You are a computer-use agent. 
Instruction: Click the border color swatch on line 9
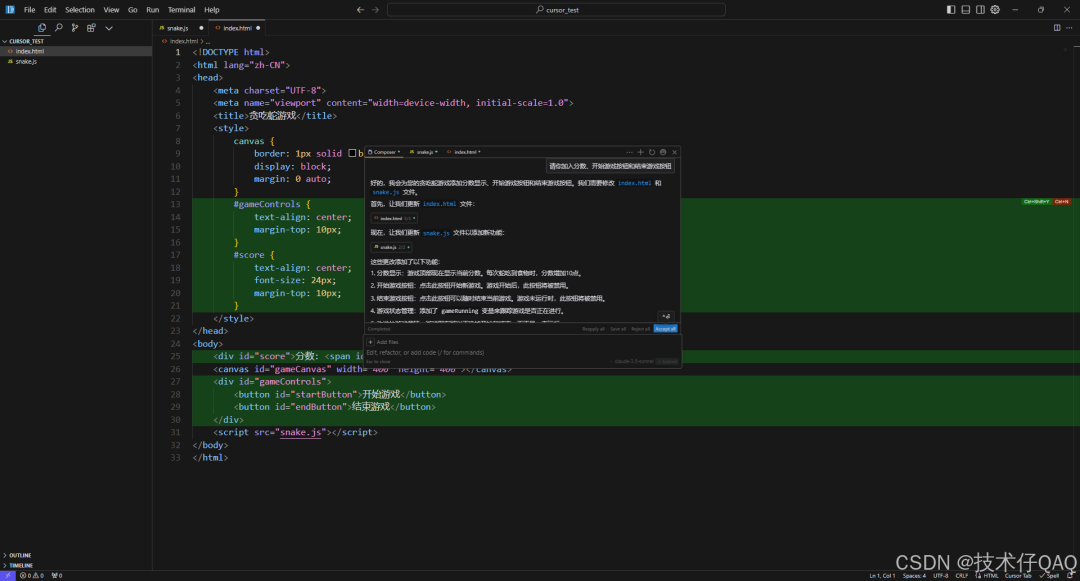click(x=352, y=154)
